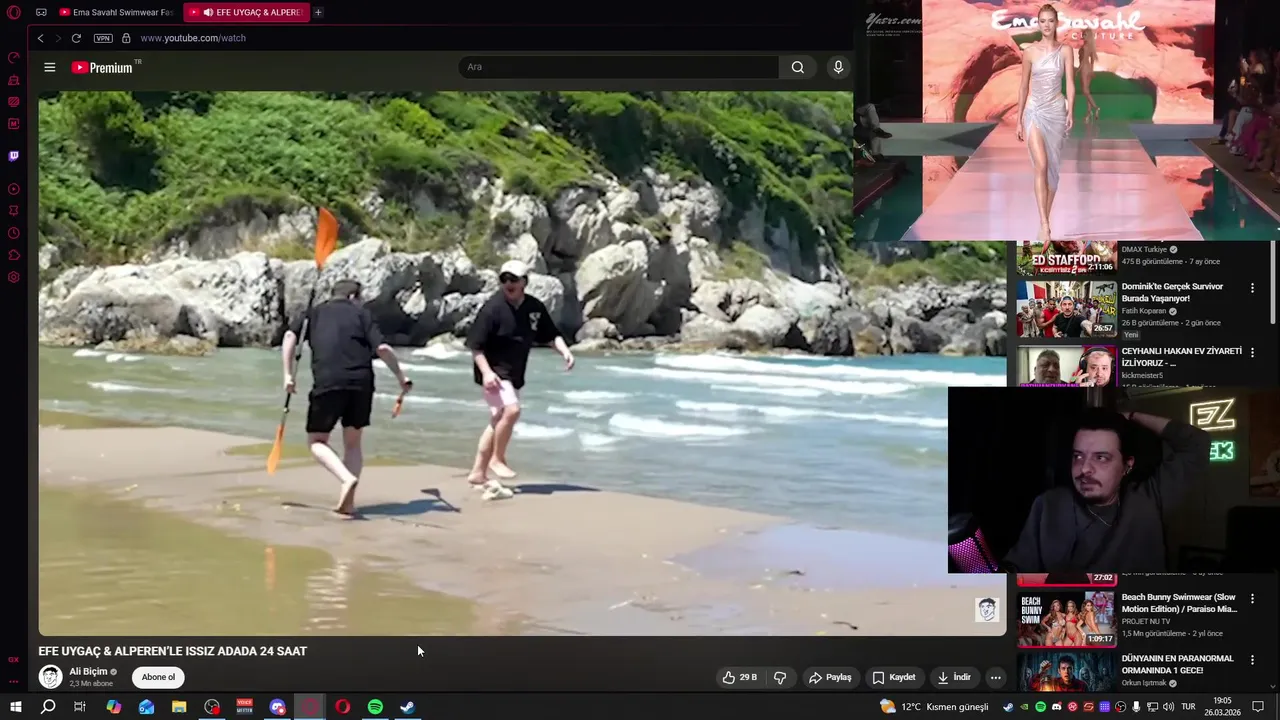This screenshot has height=720, width=1280.
Task: Reload the current page
Action: tap(76, 38)
